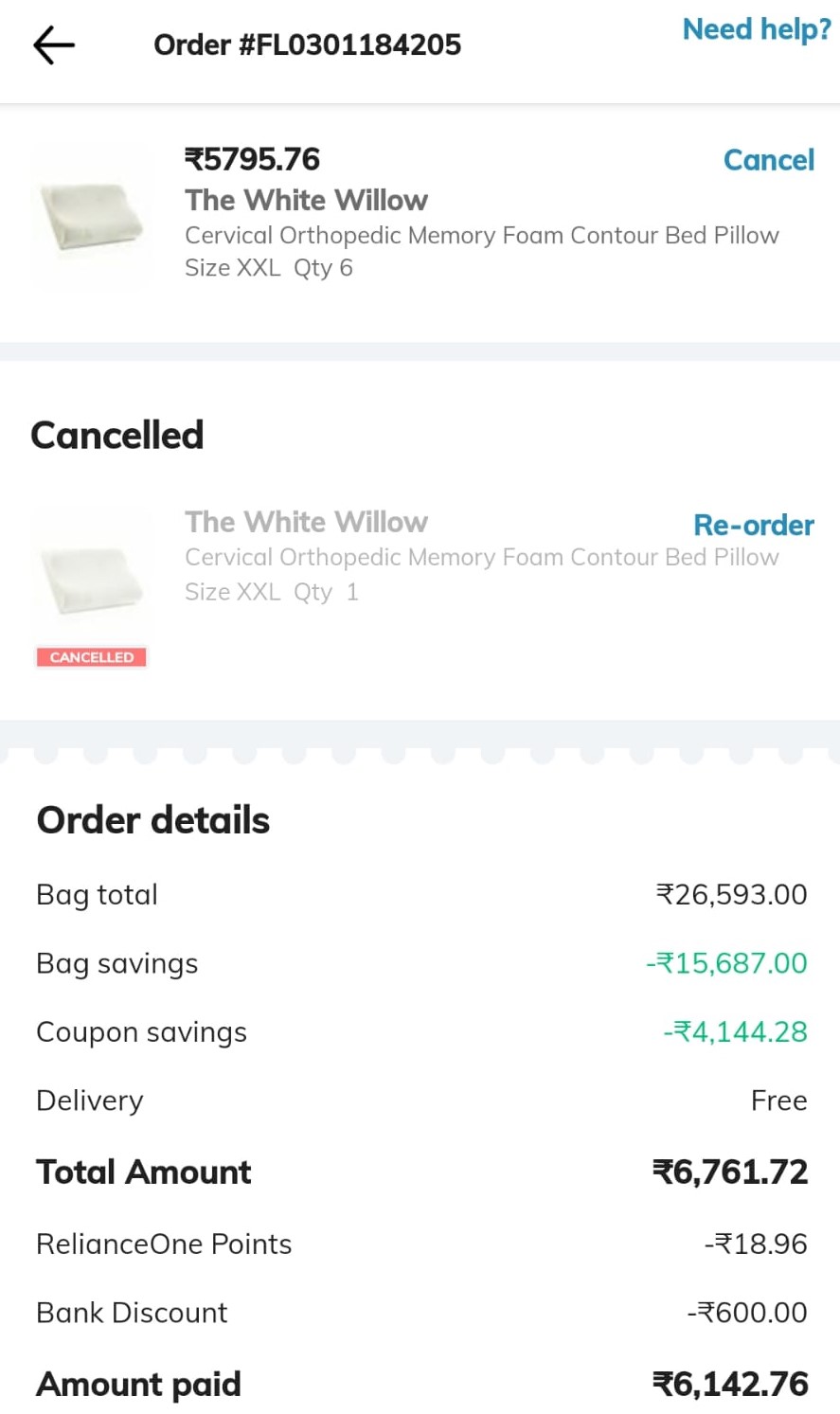The image size is (840, 1414).
Task: Open the active The White Willow brand name
Action: [x=306, y=200]
